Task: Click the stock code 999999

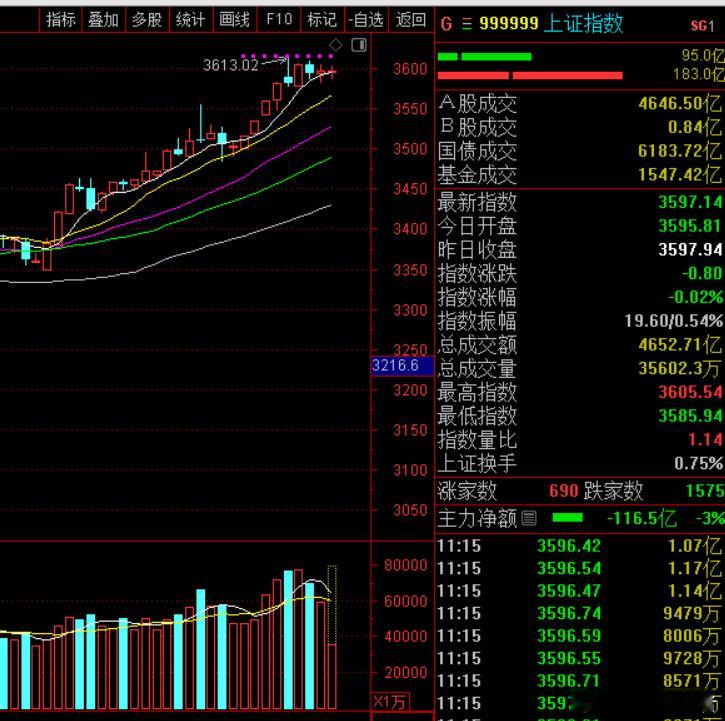Action: pyautogui.click(x=509, y=24)
